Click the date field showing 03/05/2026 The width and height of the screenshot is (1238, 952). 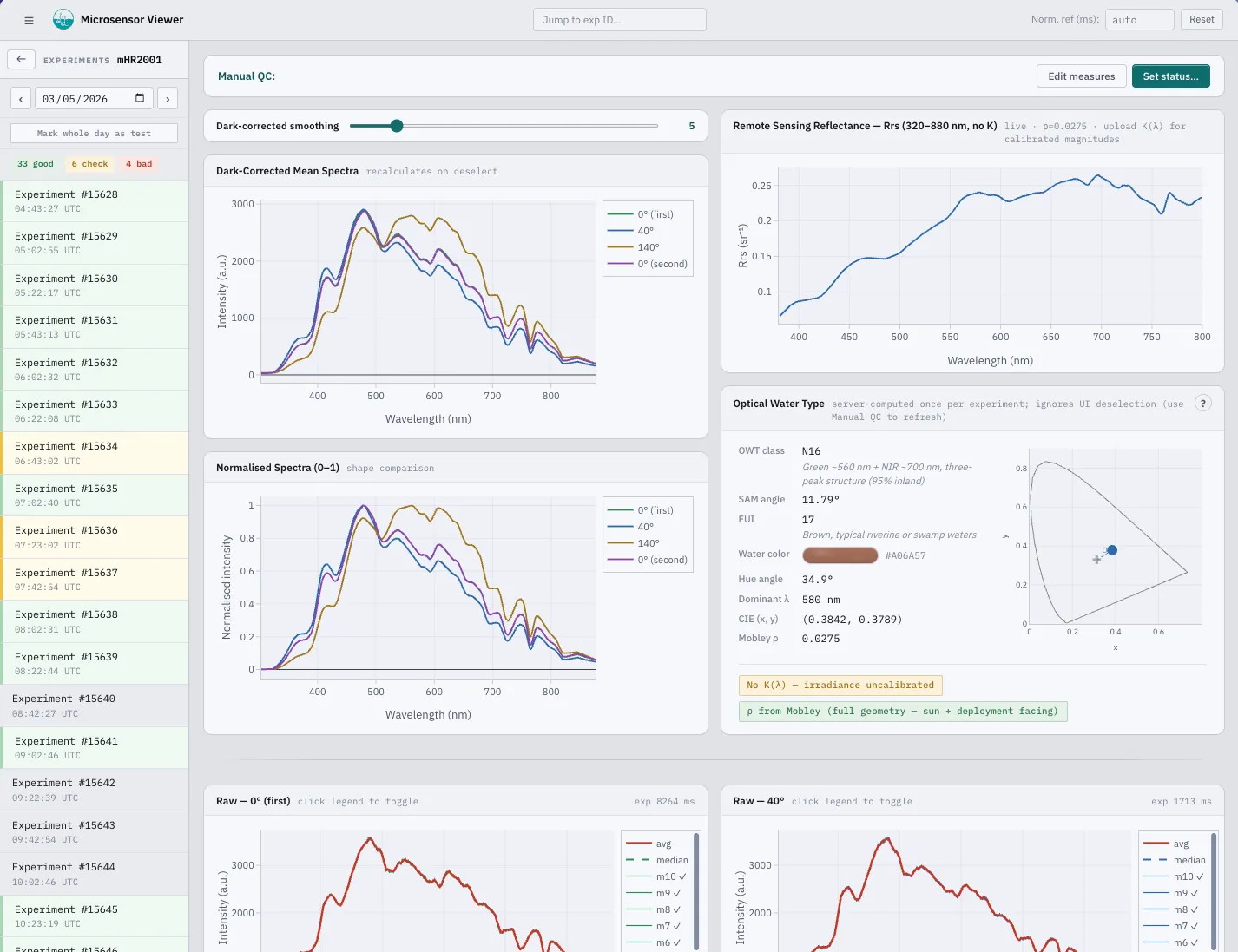click(94, 99)
